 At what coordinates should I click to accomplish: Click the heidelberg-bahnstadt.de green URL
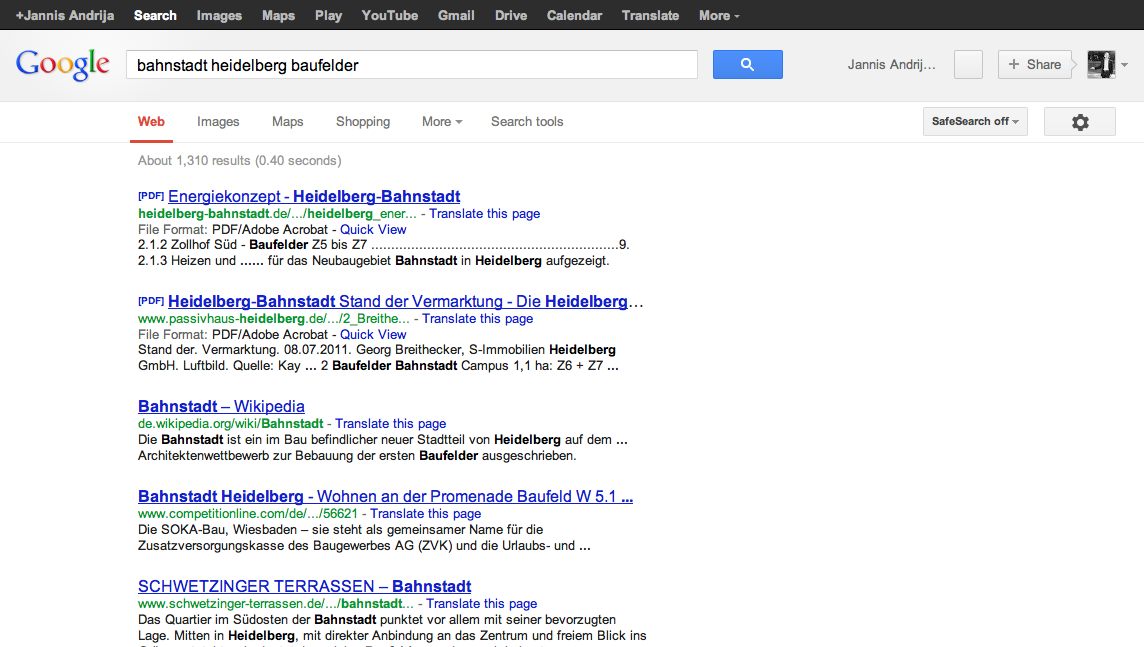coord(277,214)
